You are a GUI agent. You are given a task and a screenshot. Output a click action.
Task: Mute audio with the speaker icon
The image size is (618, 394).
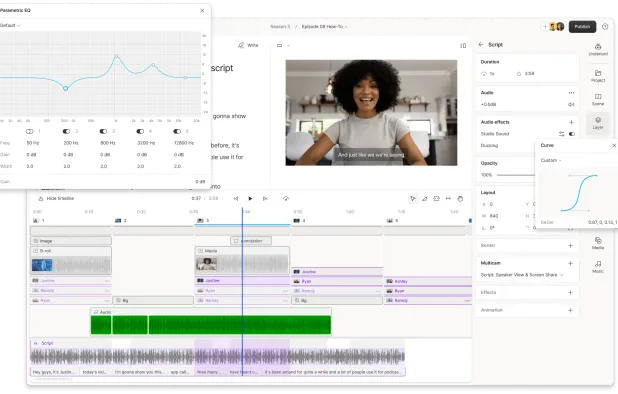coord(571,104)
